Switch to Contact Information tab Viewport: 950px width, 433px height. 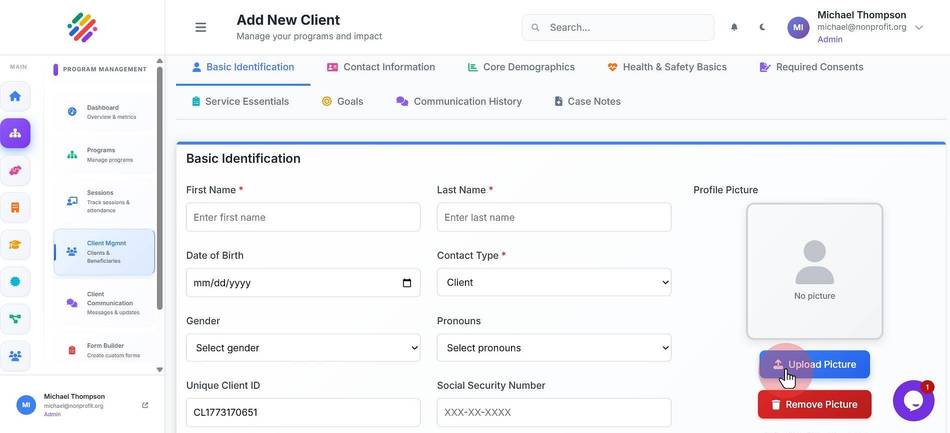[x=381, y=67]
